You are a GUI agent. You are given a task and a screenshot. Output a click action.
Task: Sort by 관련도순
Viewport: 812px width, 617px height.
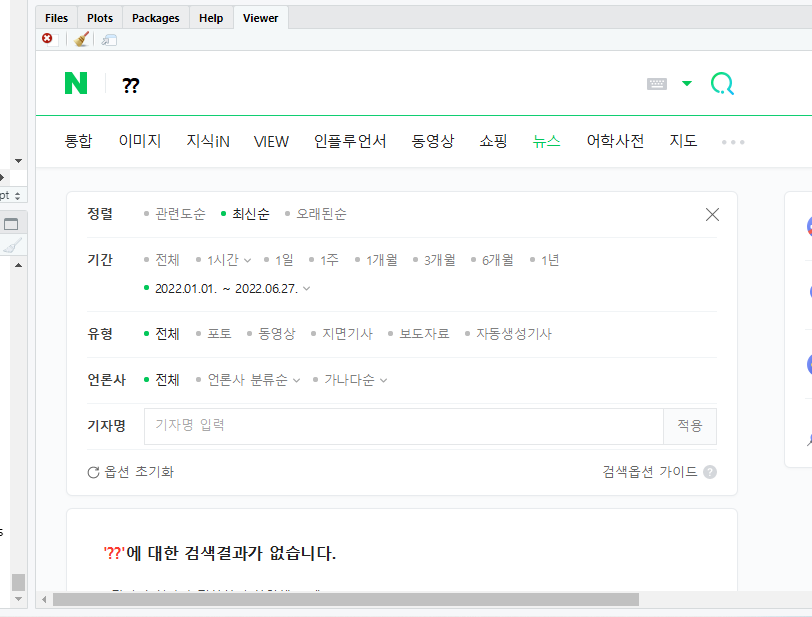coord(180,214)
